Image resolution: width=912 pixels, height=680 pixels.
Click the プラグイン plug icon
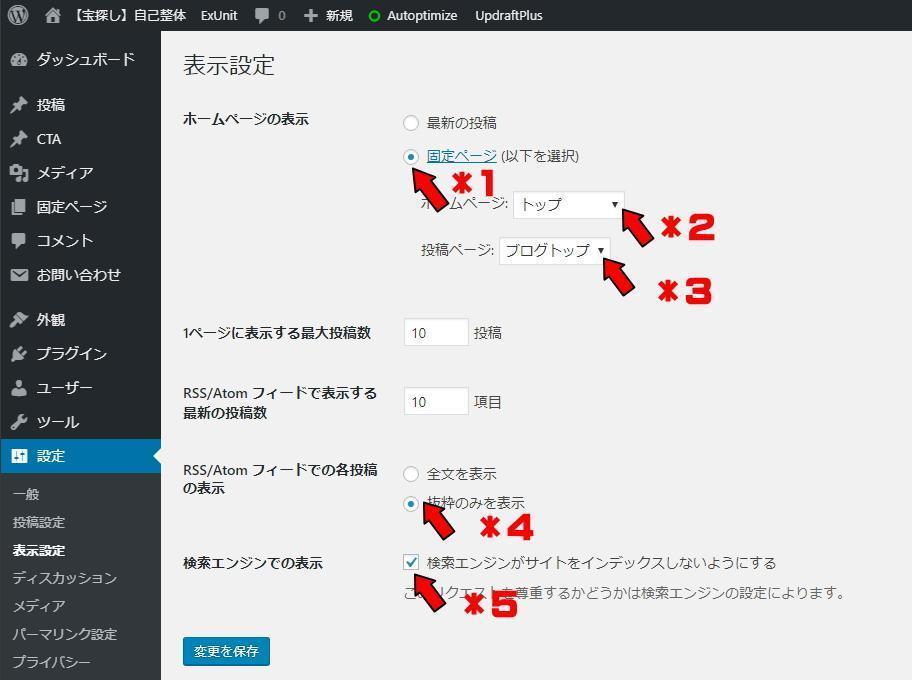19,354
